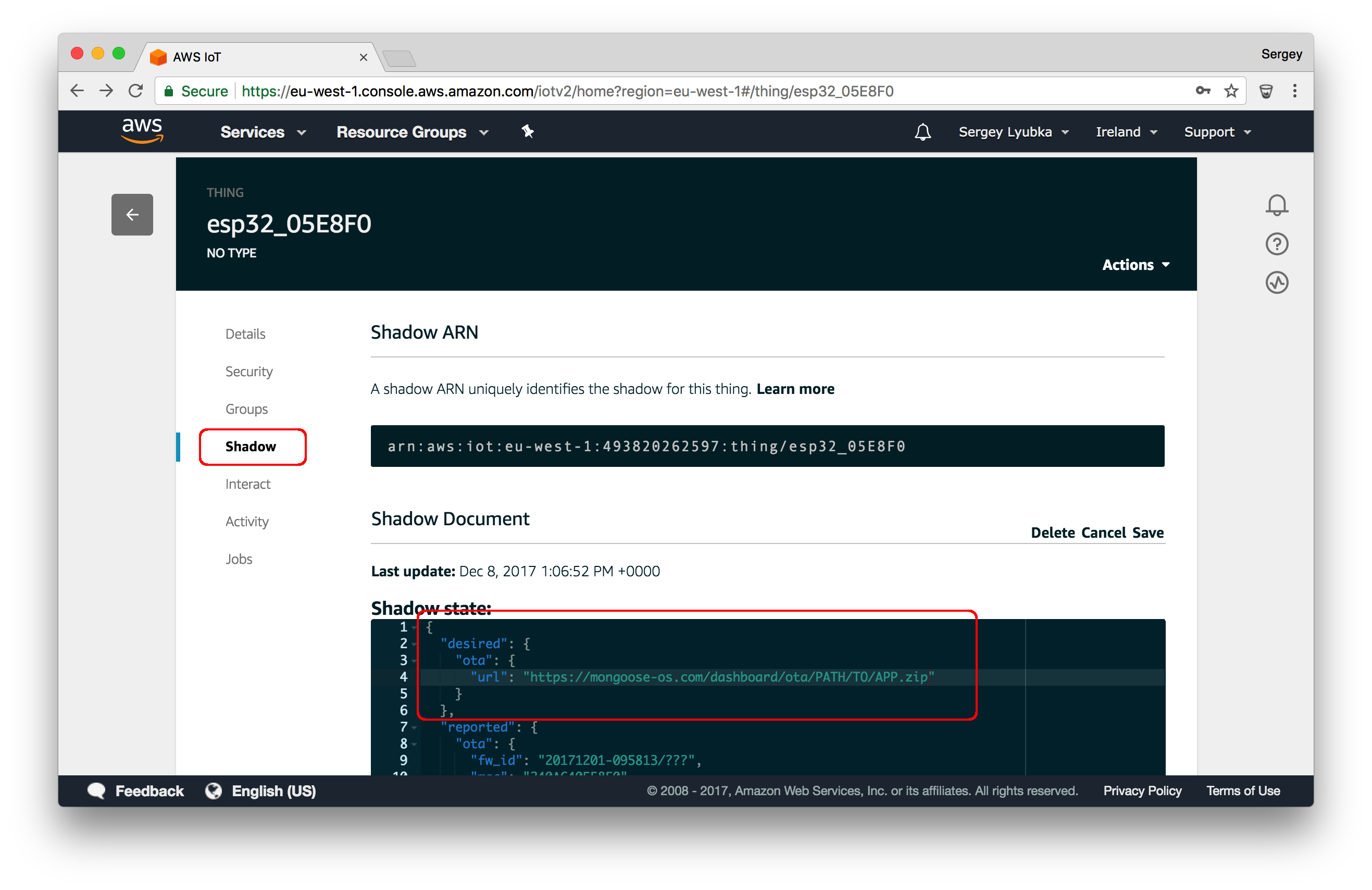Open the Chrome three-dot menu

[x=1295, y=91]
